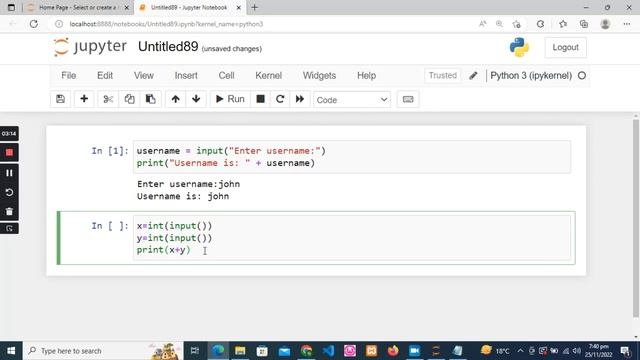Close the Untitled89 Jupyter Notebook tab
This screenshot has height=360, width=640.
[x=239, y=7]
